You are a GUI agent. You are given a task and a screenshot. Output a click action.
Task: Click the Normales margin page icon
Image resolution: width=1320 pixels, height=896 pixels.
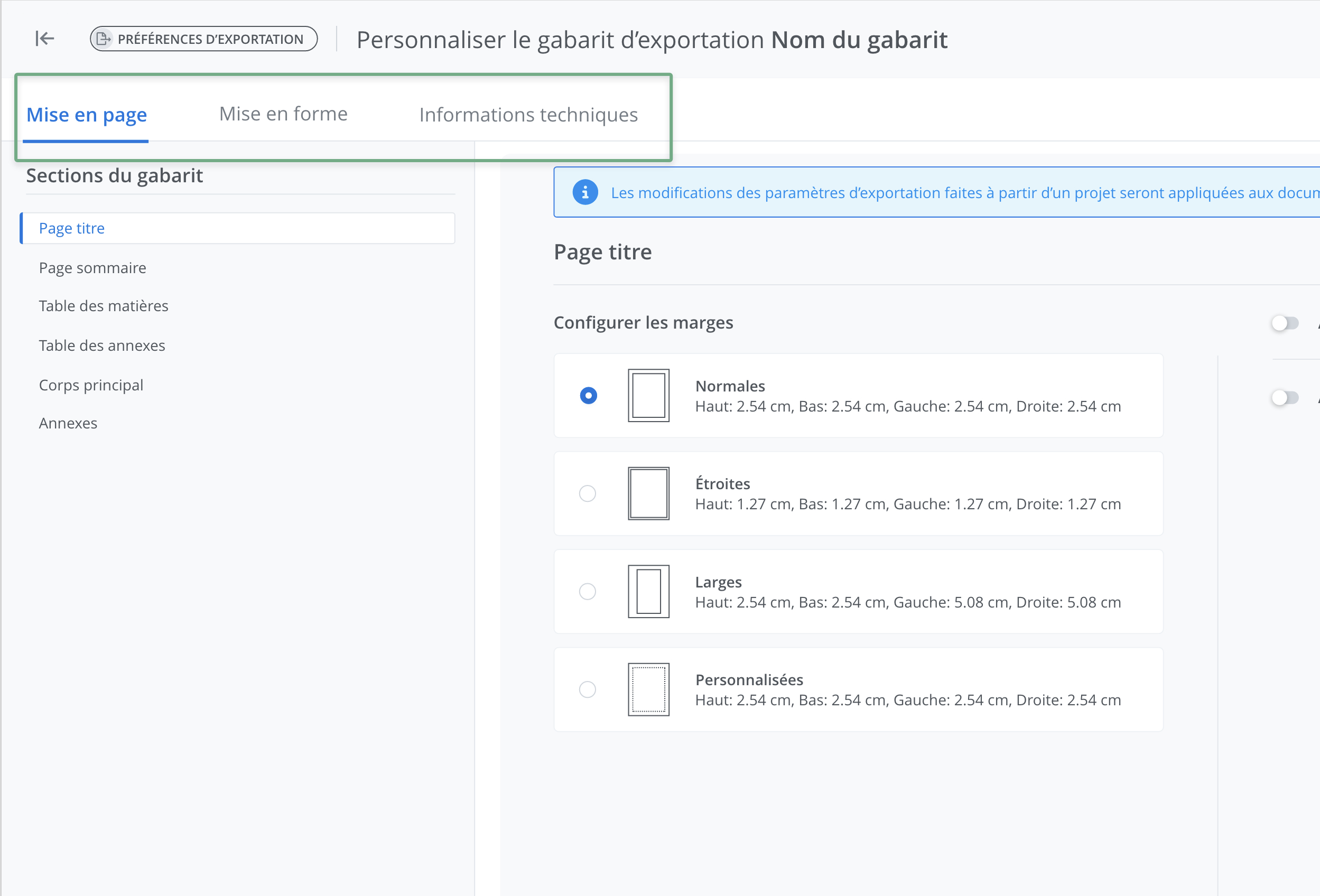point(648,395)
